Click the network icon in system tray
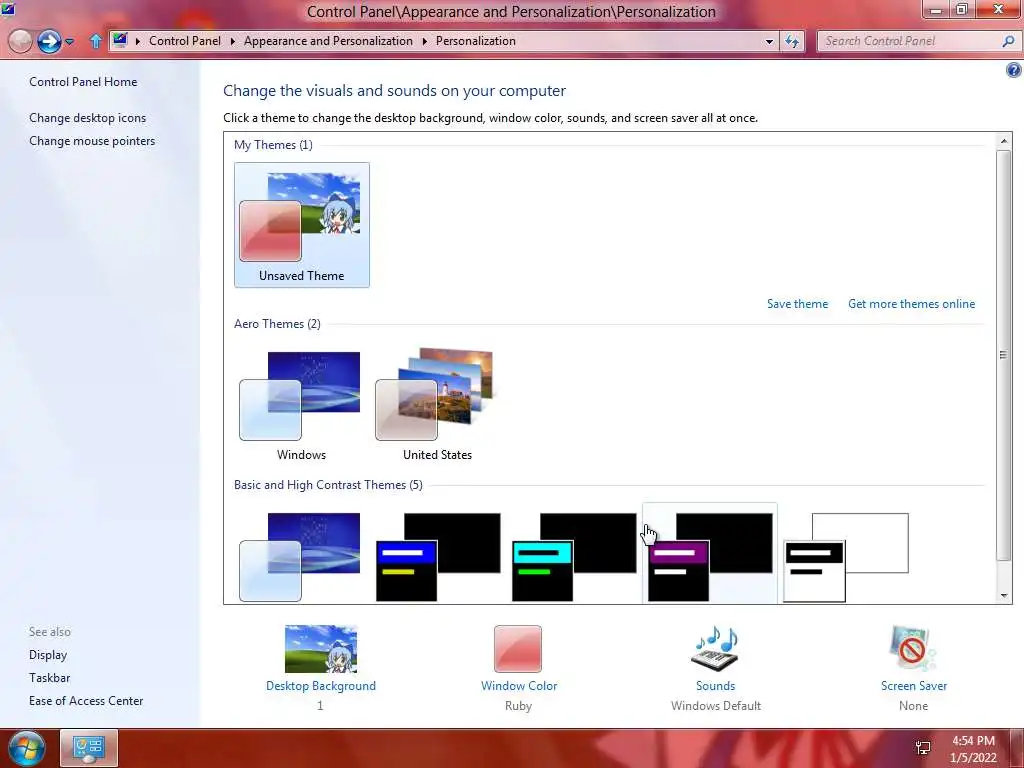This screenshot has height=768, width=1024. (x=923, y=748)
